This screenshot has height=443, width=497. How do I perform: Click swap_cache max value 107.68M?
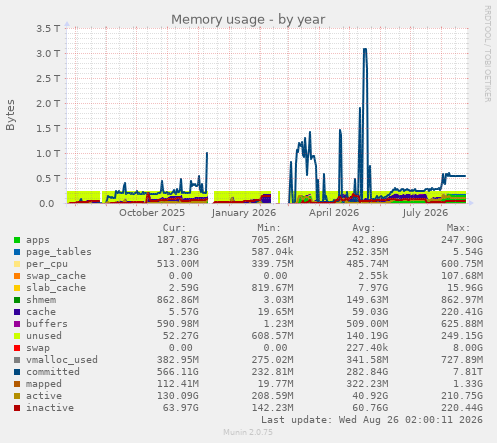coord(462,276)
